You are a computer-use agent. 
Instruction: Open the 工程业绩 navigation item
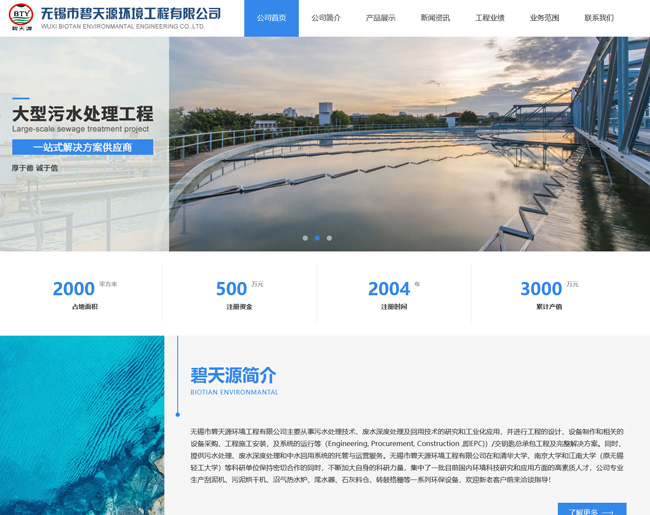pyautogui.click(x=490, y=18)
